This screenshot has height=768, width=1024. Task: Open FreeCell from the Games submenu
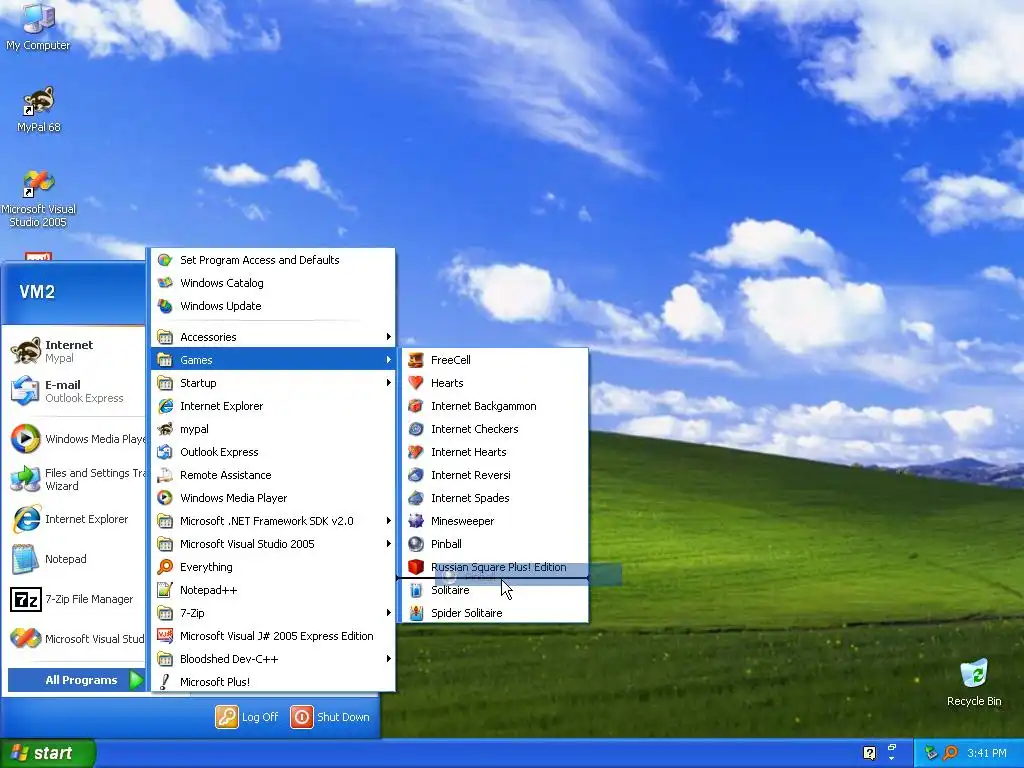coord(495,360)
